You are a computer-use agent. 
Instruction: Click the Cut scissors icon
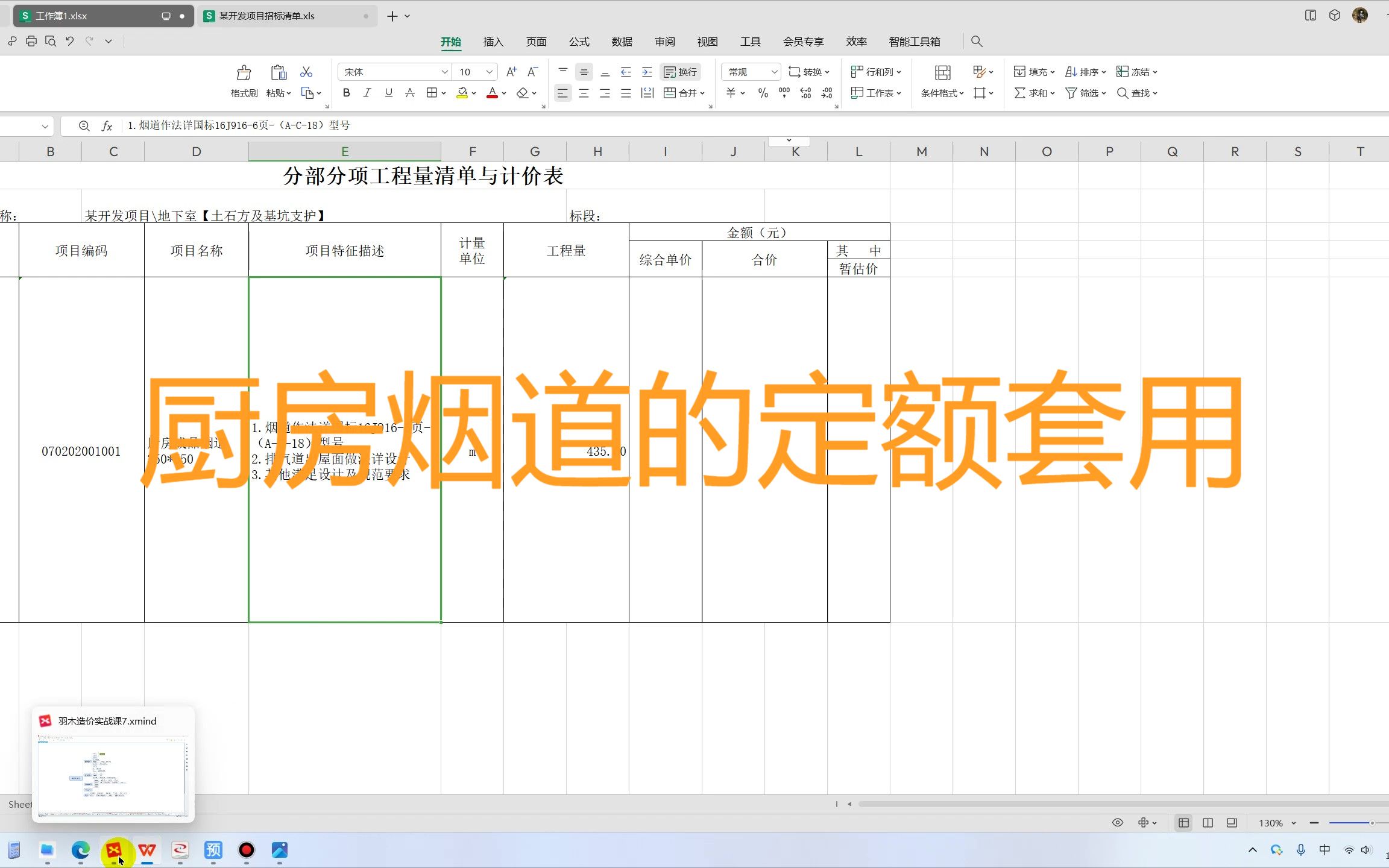[306, 72]
